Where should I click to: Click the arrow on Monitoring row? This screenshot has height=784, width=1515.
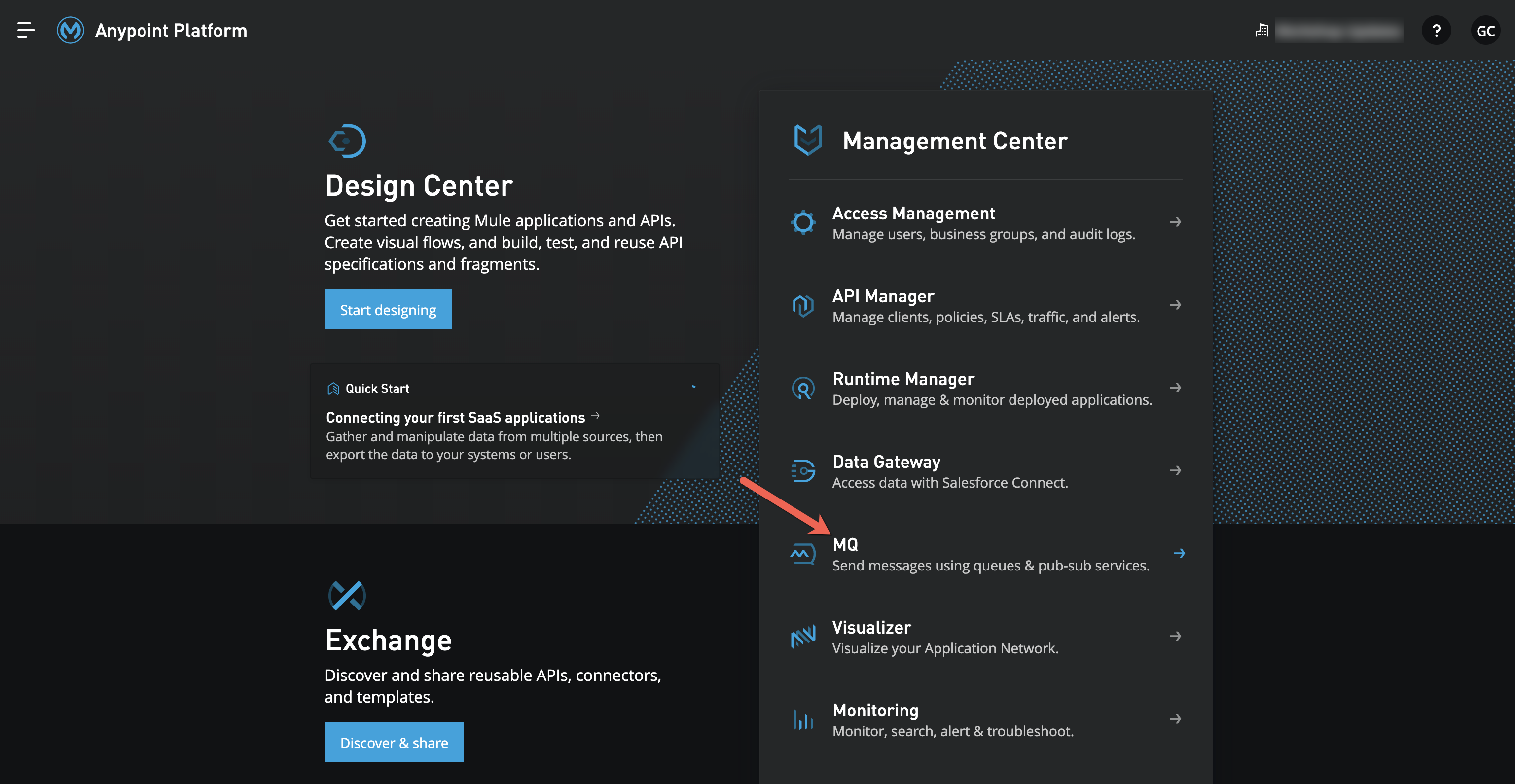click(x=1175, y=719)
